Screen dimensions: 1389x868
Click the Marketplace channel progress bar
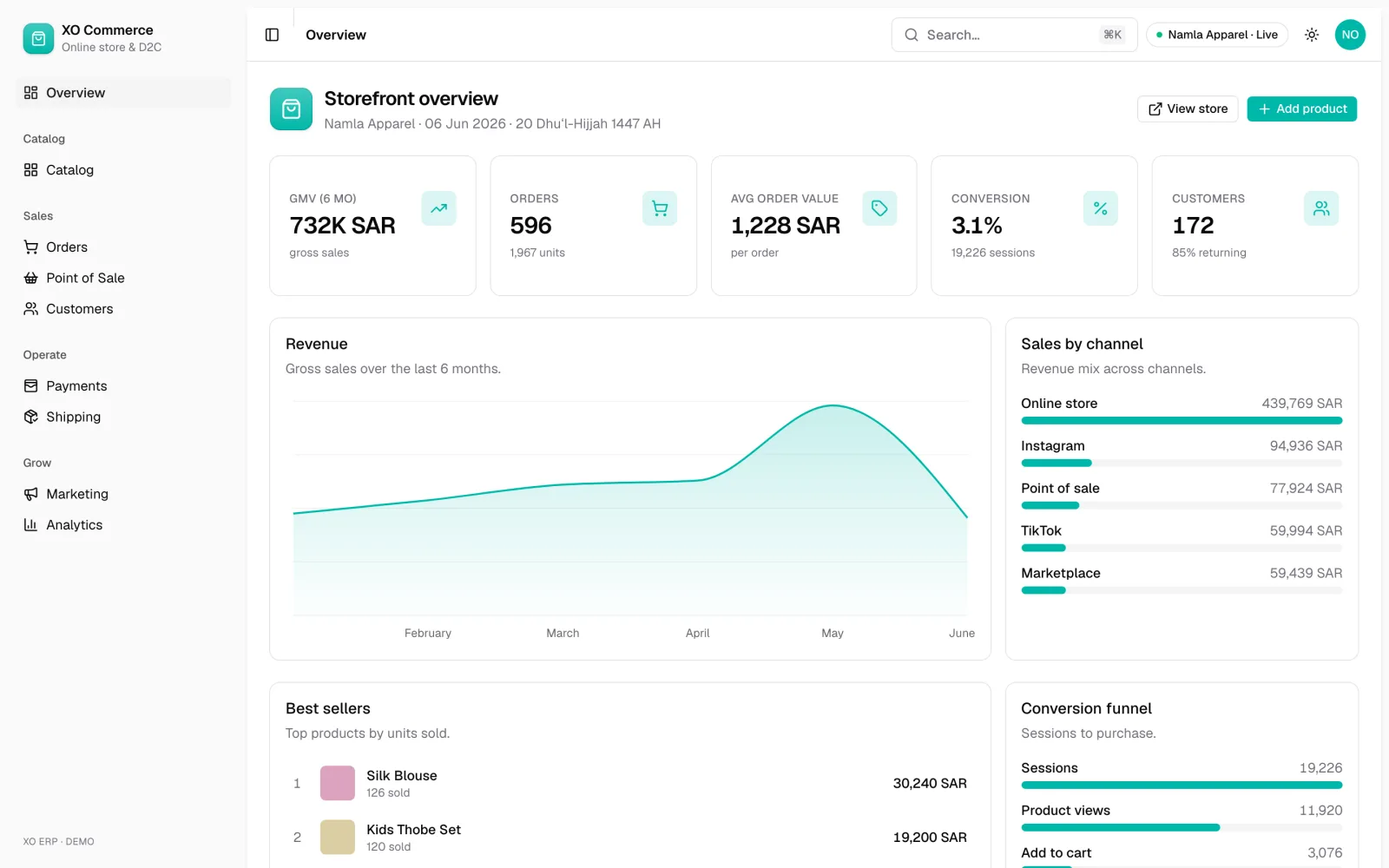click(x=1182, y=590)
